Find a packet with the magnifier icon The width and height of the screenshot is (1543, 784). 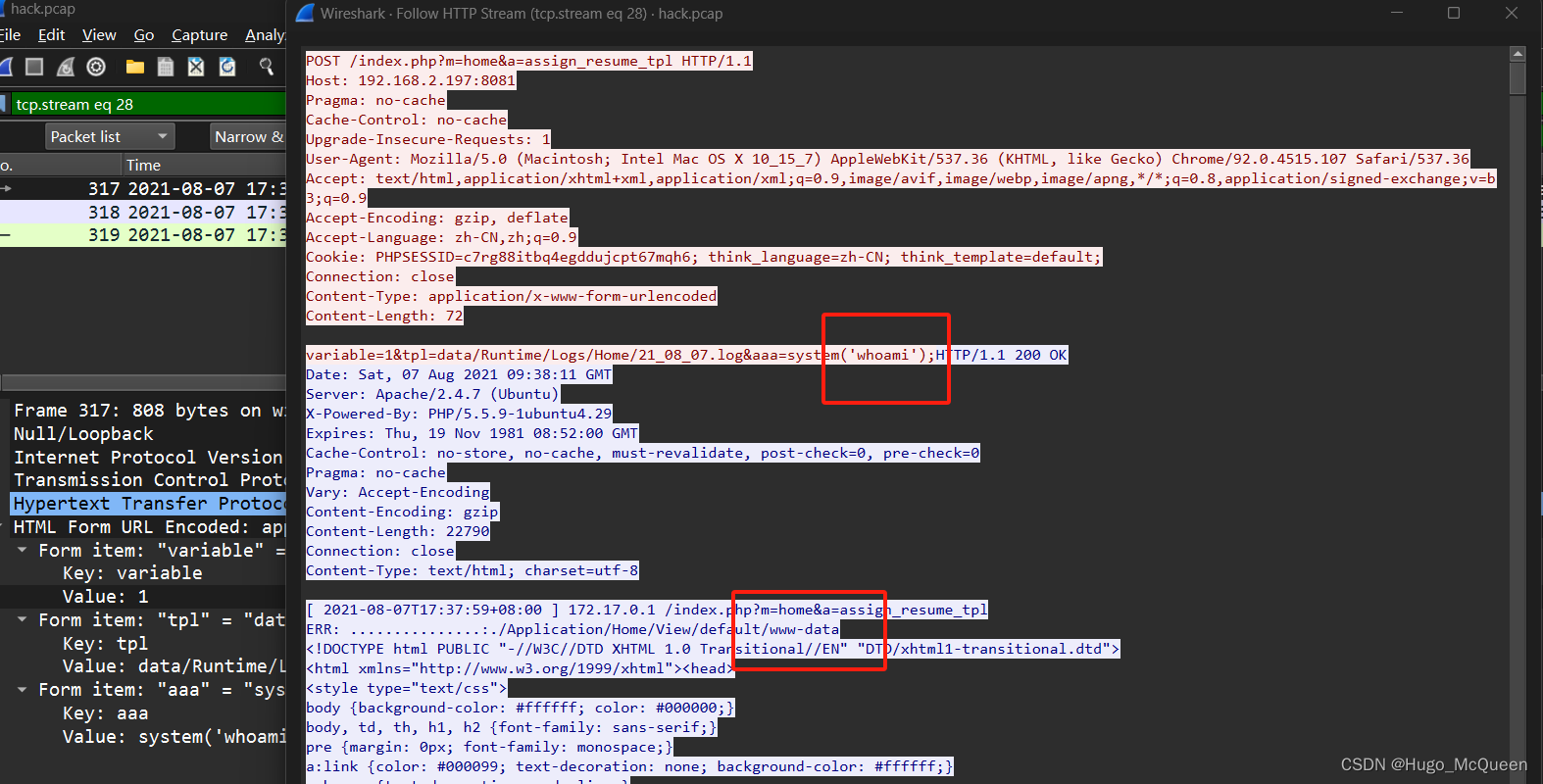pos(267,67)
